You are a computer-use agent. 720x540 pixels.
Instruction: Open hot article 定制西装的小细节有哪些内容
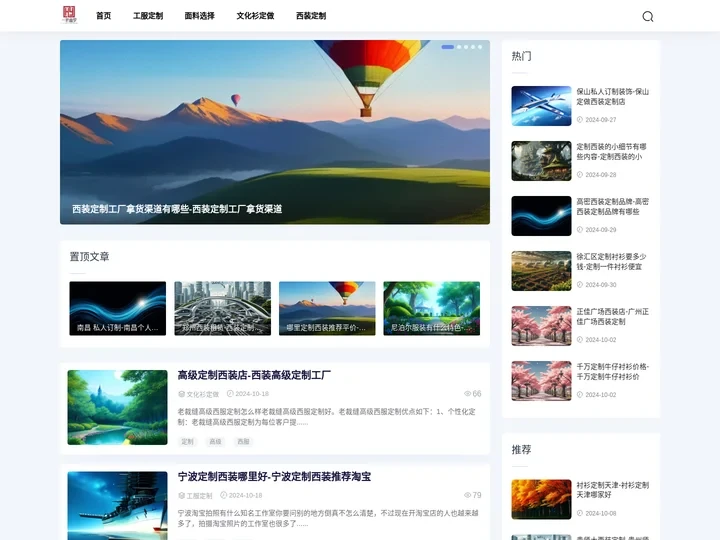pyautogui.click(x=612, y=152)
